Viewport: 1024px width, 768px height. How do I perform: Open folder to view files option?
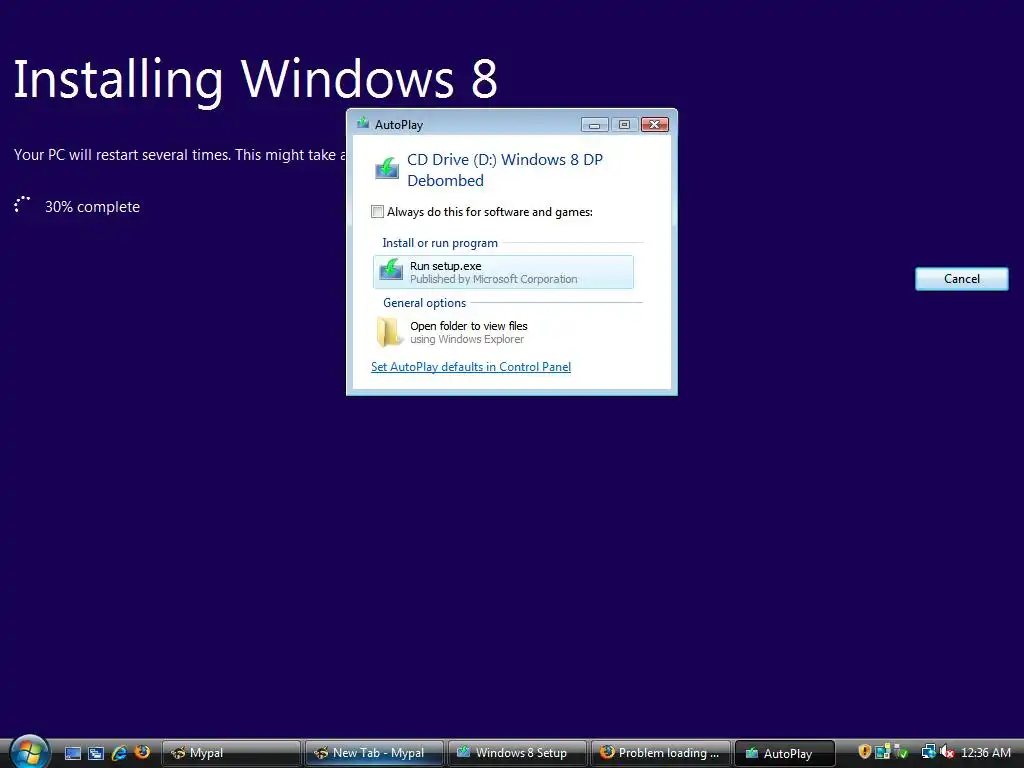coord(503,332)
